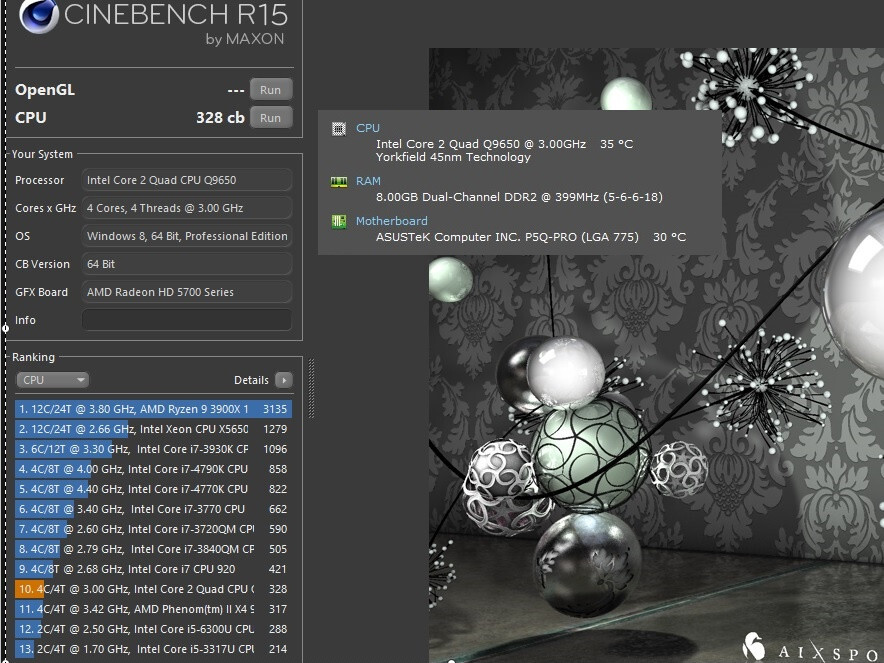Viewport: 884px width, 663px height.
Task: Click the Details label in Ranking
Action: pyautogui.click(x=251, y=380)
